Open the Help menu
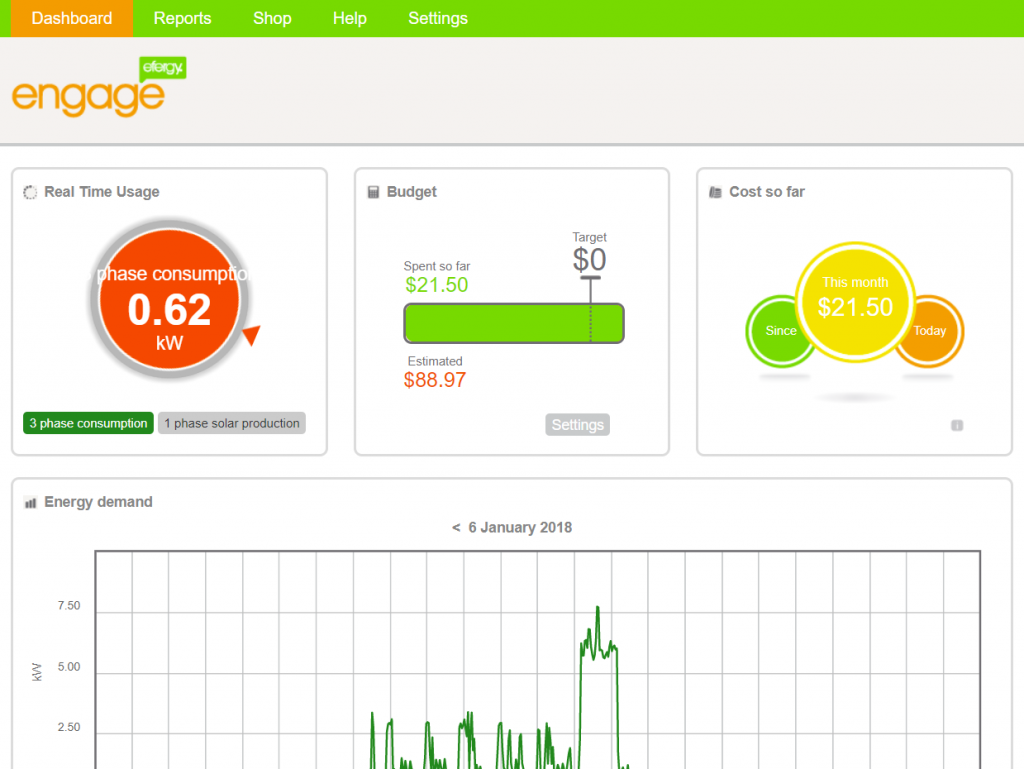1024x769 pixels. coord(349,18)
